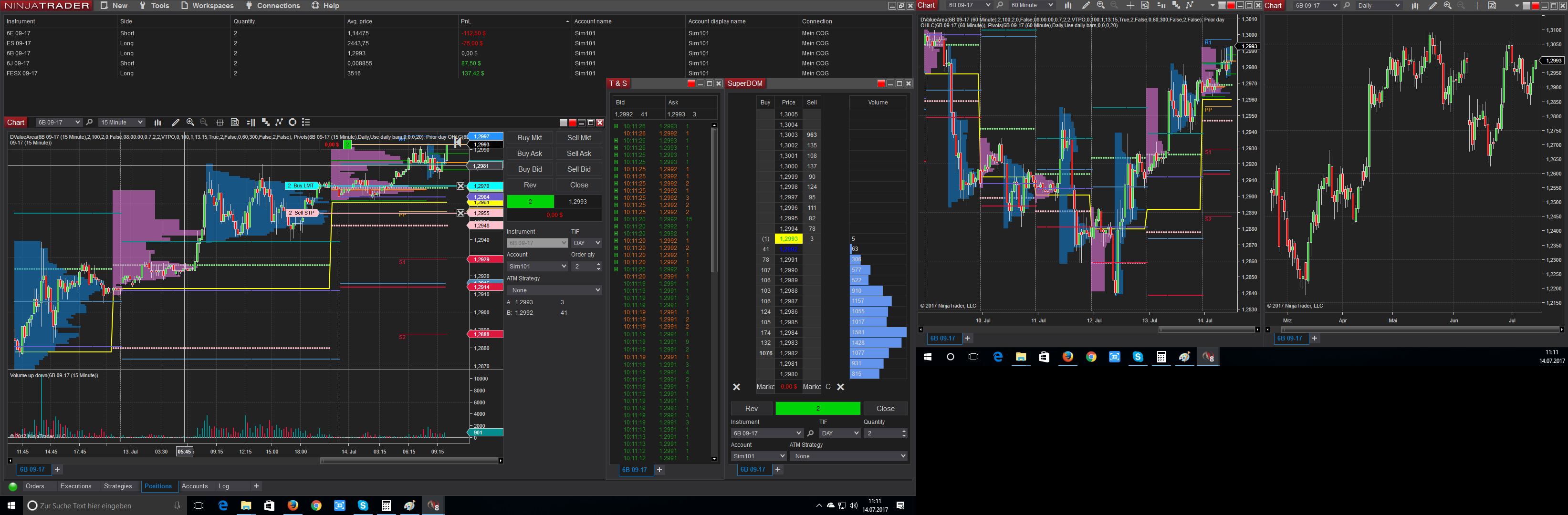Open the Help menu
Viewport: 1568px width, 515px height.
pyautogui.click(x=325, y=5)
